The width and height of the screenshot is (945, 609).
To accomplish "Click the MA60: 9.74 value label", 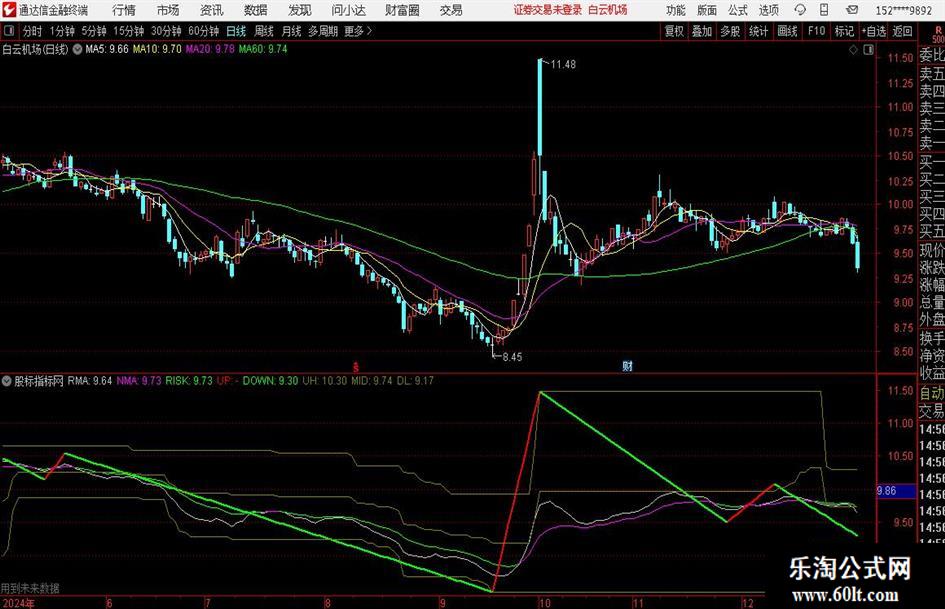I will coord(263,49).
